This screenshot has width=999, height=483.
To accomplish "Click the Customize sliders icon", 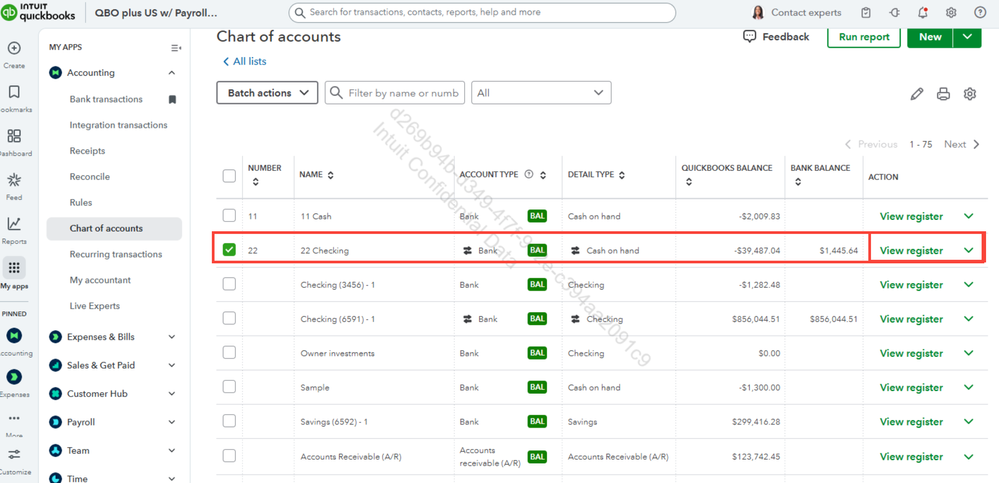I will (x=14, y=454).
